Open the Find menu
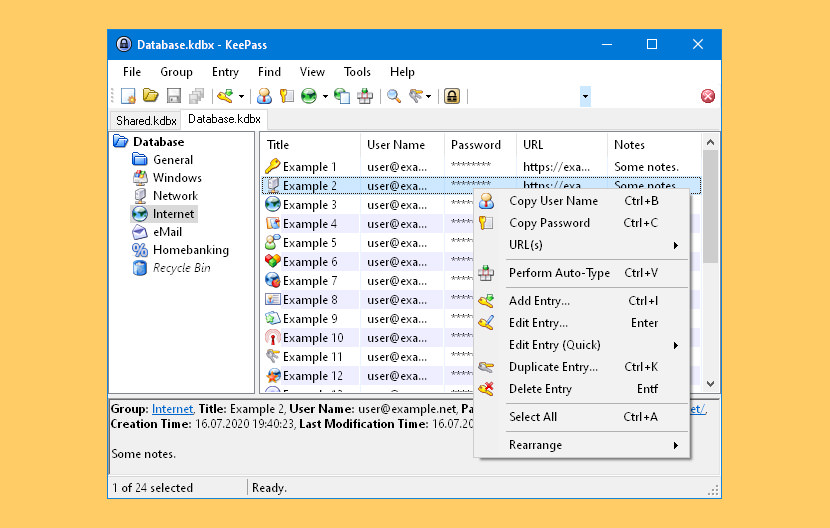This screenshot has height=528, width=830. tap(269, 71)
